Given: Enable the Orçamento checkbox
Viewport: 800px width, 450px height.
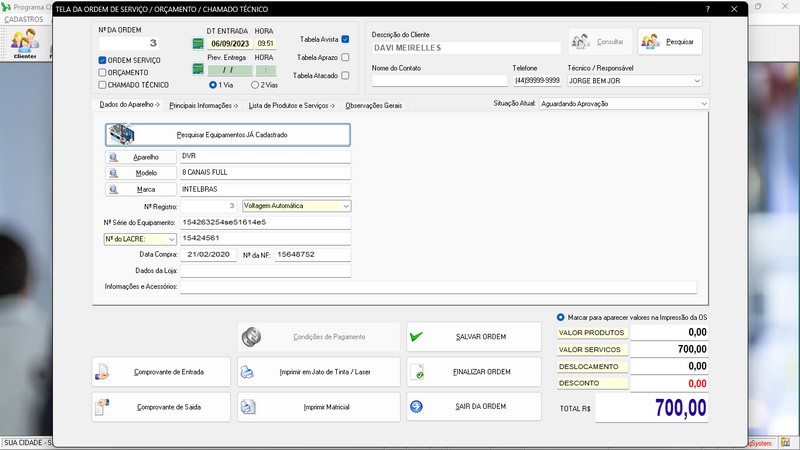Looking at the screenshot, I should pos(102,72).
